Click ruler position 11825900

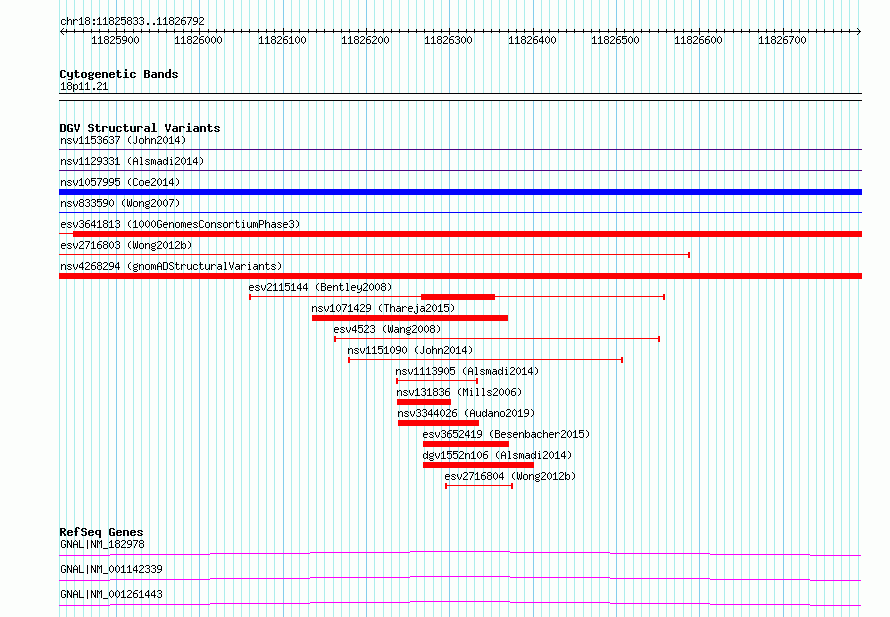pos(115,40)
